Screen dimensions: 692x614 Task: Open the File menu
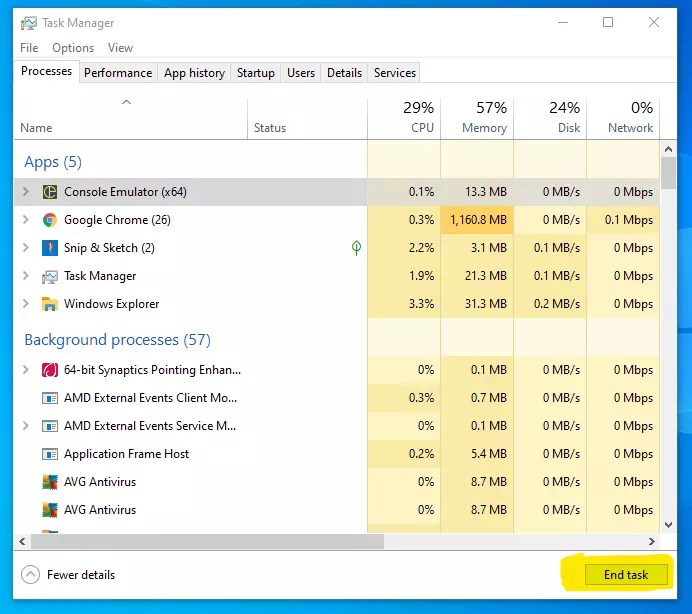click(x=29, y=48)
